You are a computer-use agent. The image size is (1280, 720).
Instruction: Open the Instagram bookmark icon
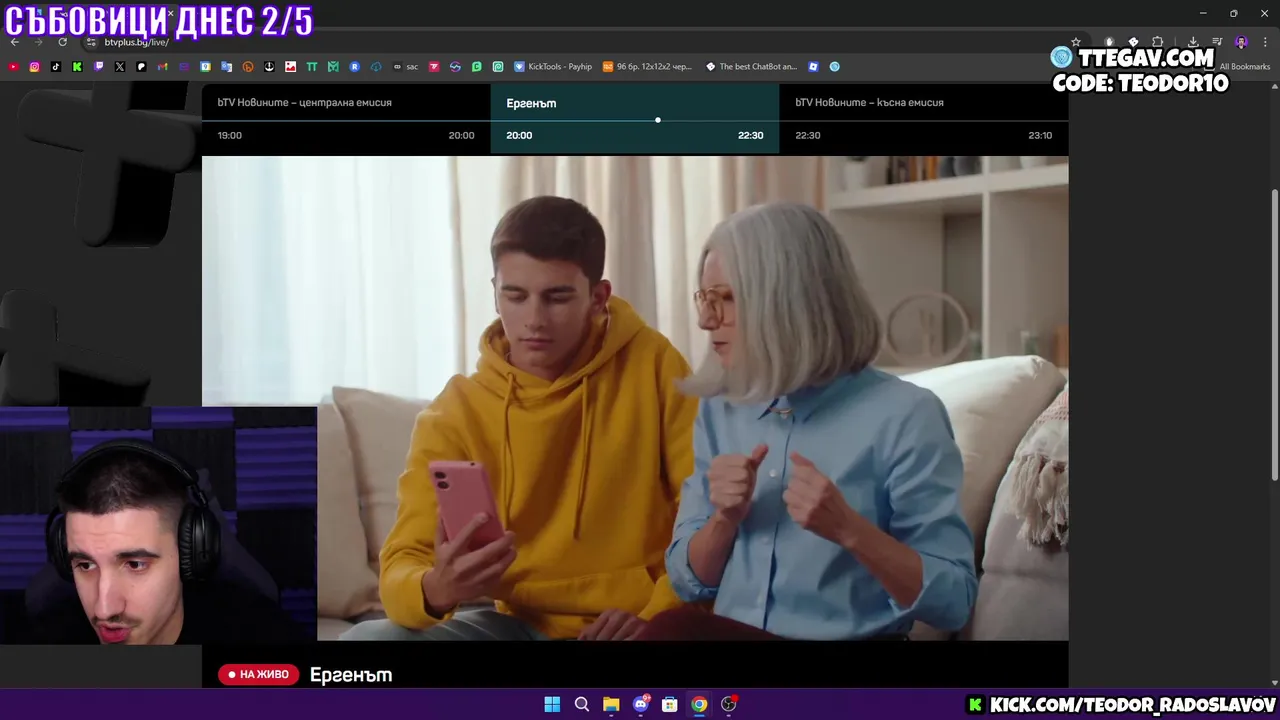34,67
